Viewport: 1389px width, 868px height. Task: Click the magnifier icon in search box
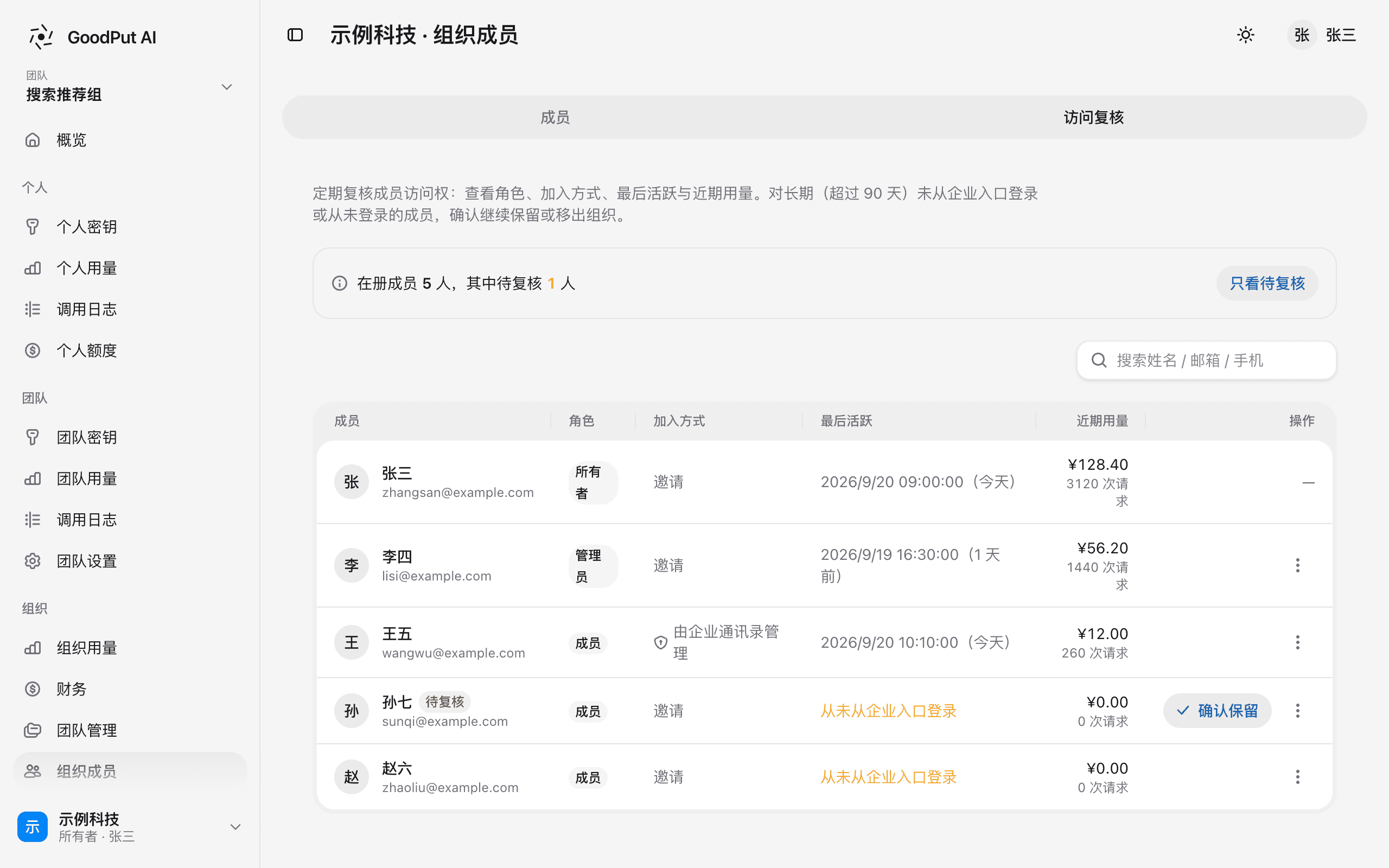[x=1099, y=361]
